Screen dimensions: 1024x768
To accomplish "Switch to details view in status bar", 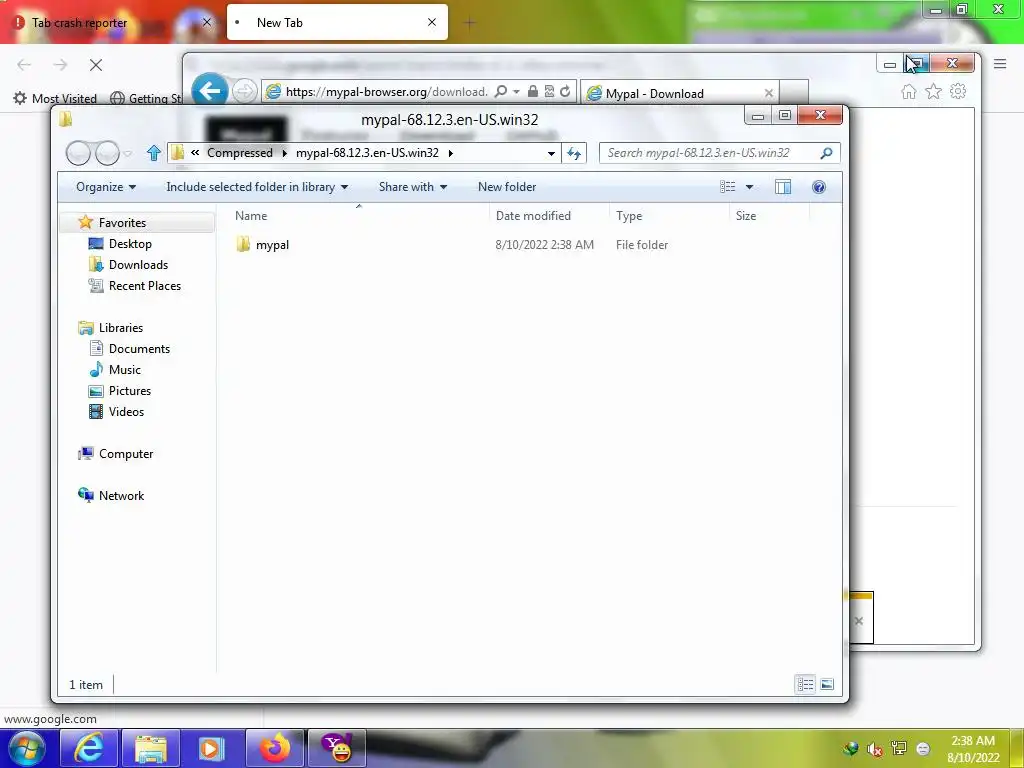I will click(x=805, y=684).
